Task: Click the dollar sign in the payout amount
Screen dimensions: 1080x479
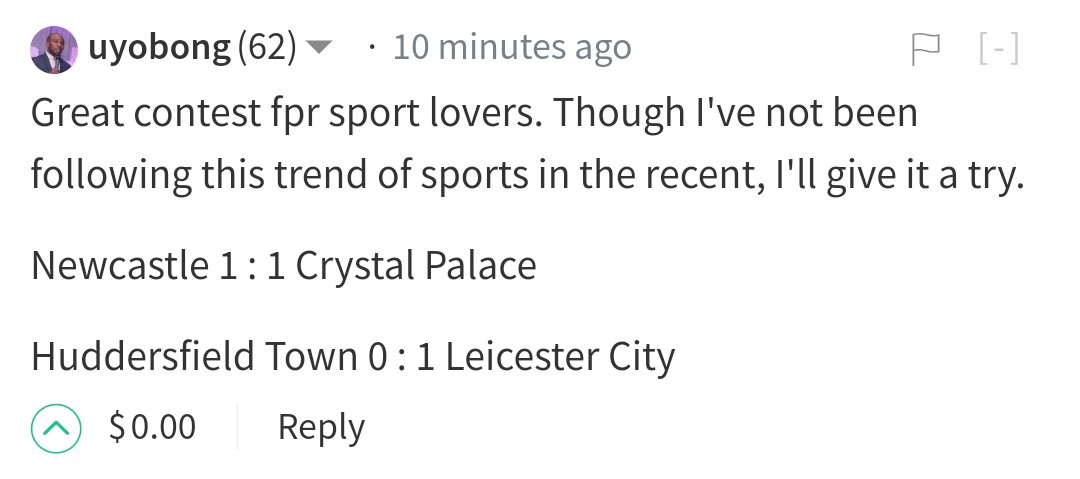Action: coord(117,427)
